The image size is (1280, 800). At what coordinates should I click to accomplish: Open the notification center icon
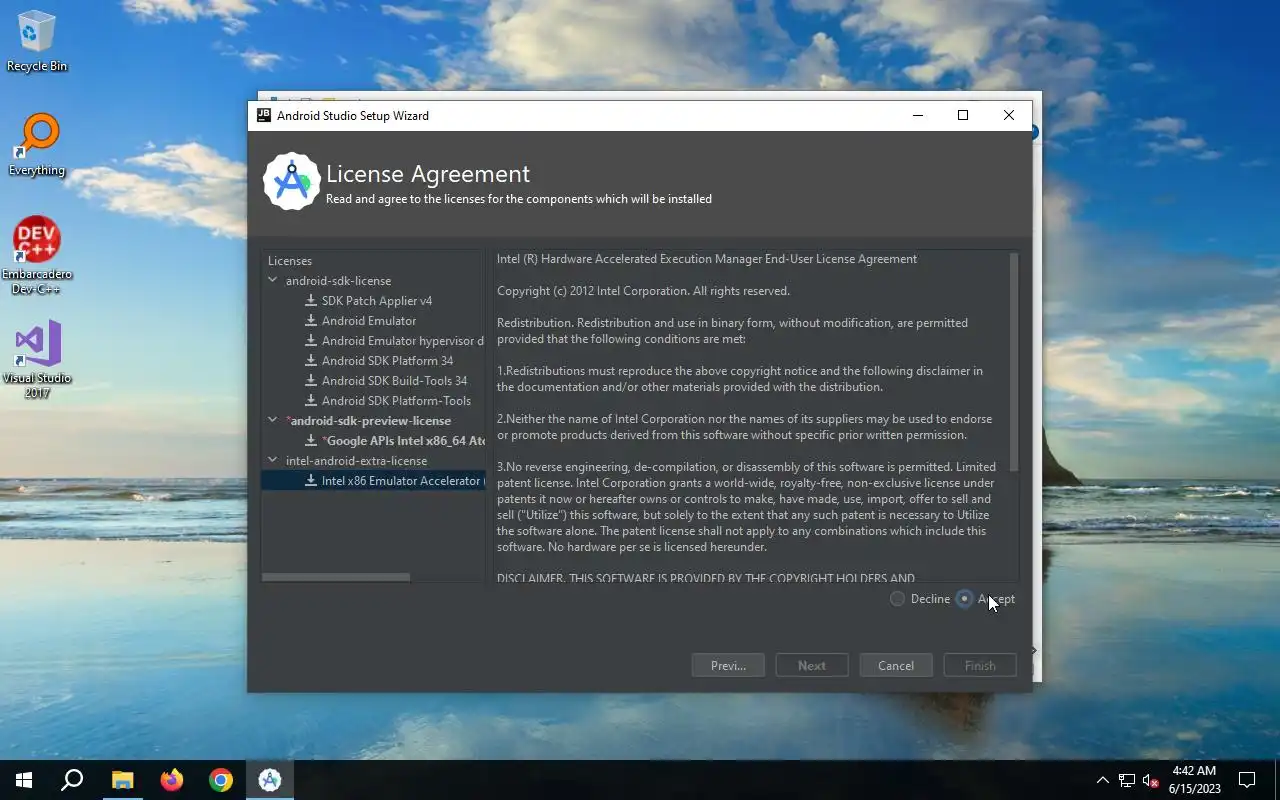click(1247, 780)
